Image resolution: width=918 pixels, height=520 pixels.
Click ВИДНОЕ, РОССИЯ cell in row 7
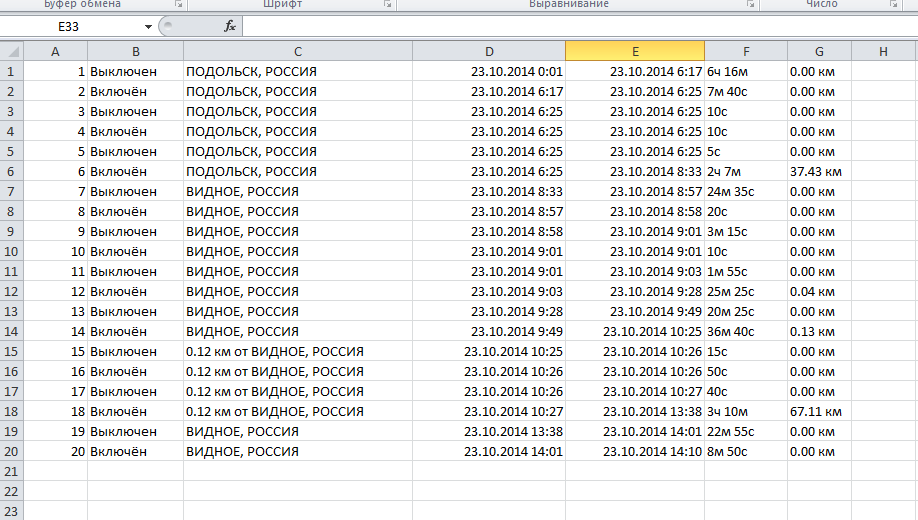(298, 191)
